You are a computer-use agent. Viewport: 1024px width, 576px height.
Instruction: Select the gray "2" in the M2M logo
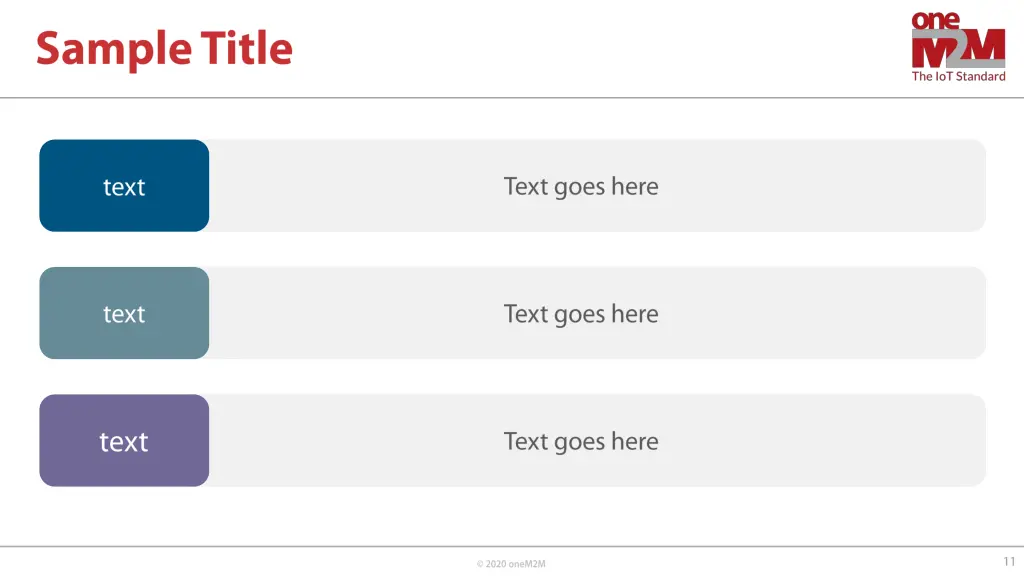[x=957, y=48]
